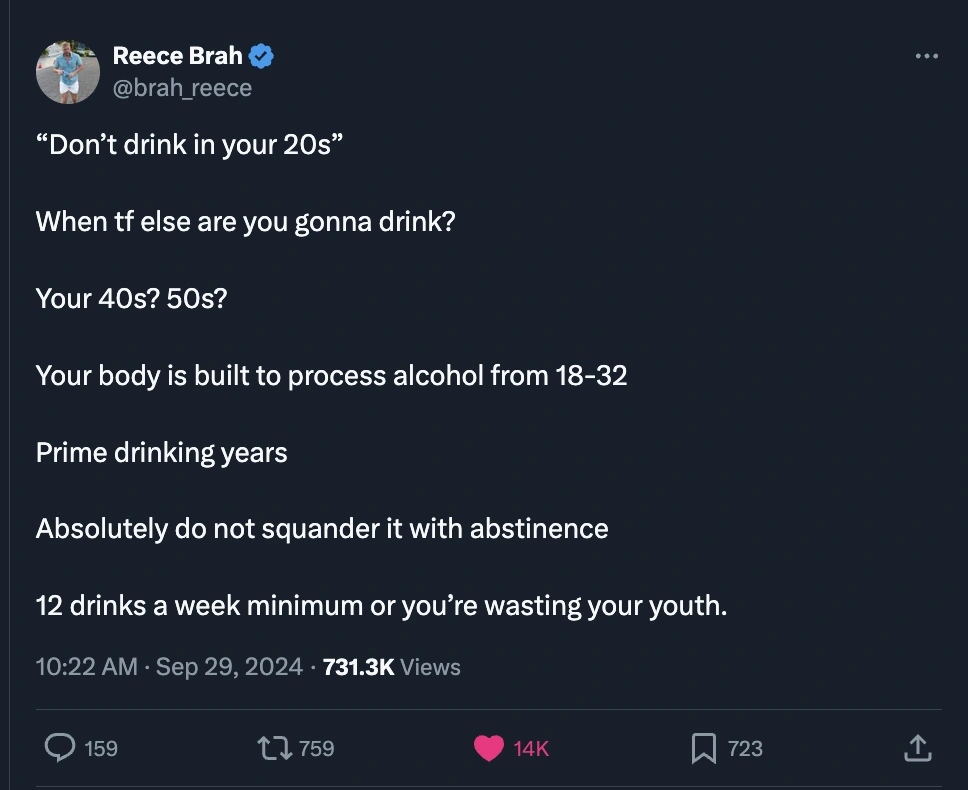Click the quoted "Don't drink in your 20s" line
The height and width of the screenshot is (790, 968).
(189, 144)
